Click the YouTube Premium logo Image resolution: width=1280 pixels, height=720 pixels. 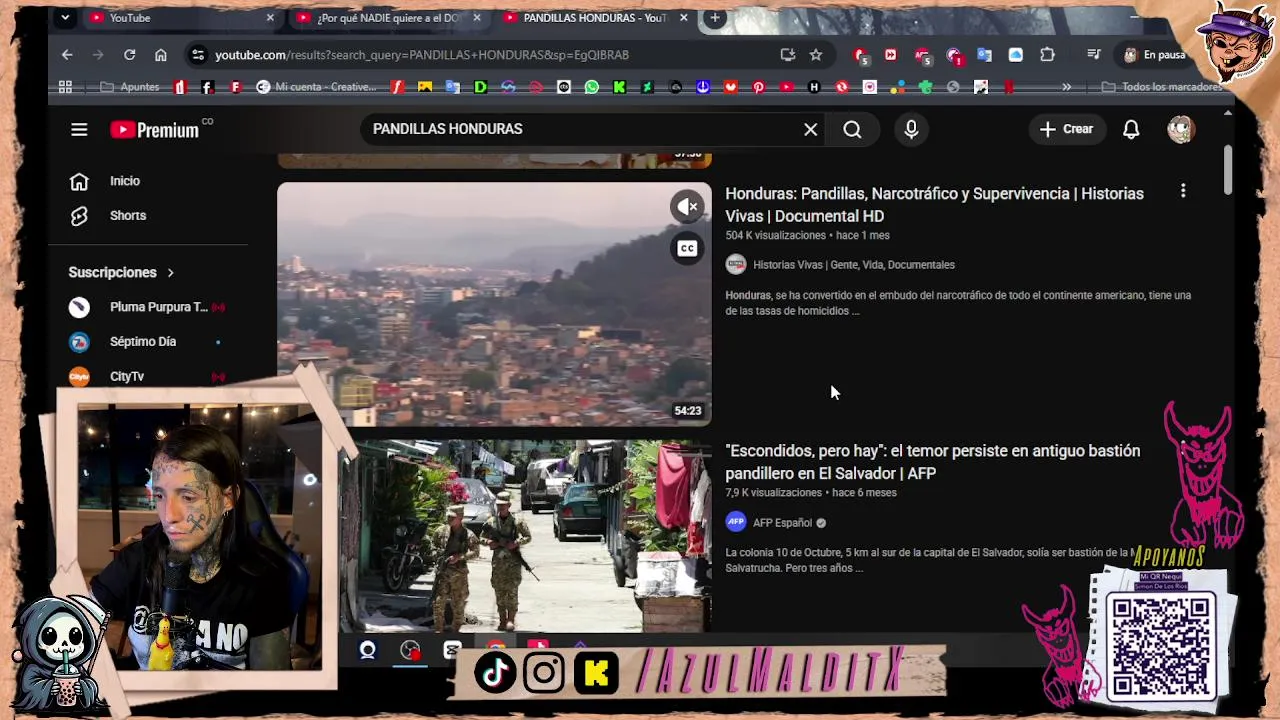[154, 129]
